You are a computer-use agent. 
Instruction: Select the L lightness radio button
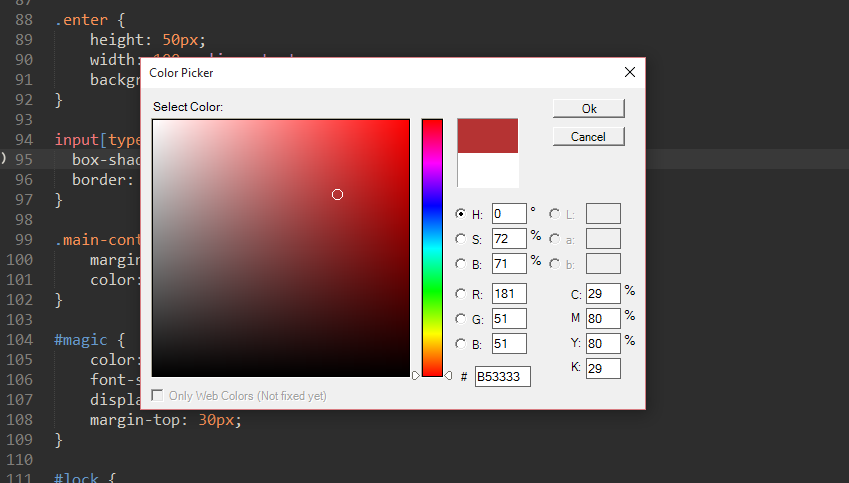[554, 214]
